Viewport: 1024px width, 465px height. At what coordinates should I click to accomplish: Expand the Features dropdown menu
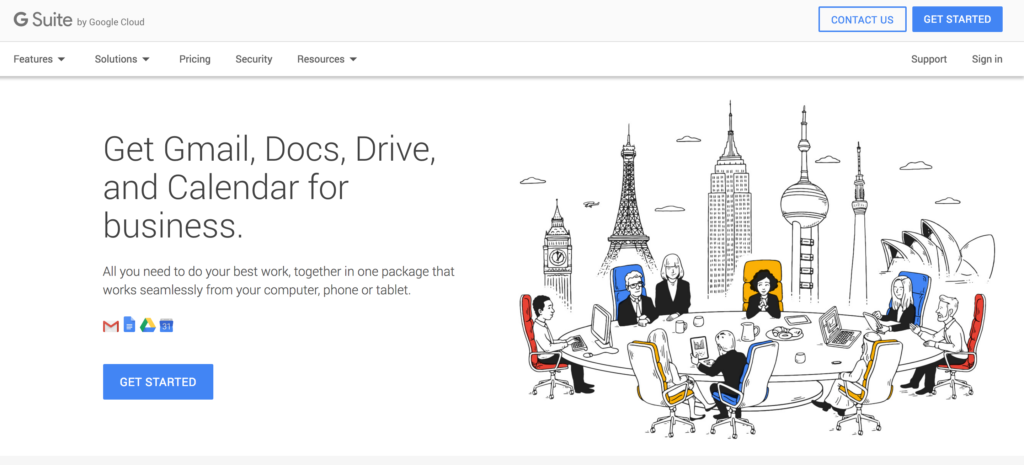39,59
